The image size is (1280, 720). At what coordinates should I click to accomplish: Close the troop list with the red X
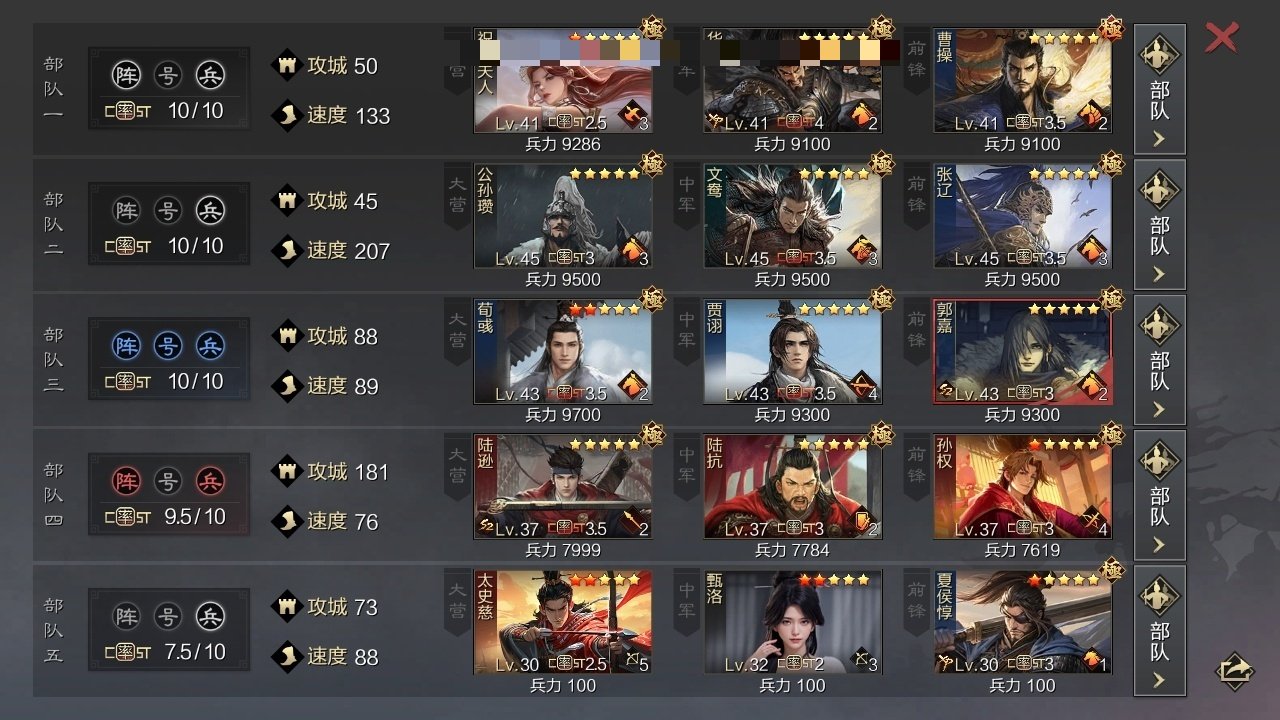coord(1221,38)
